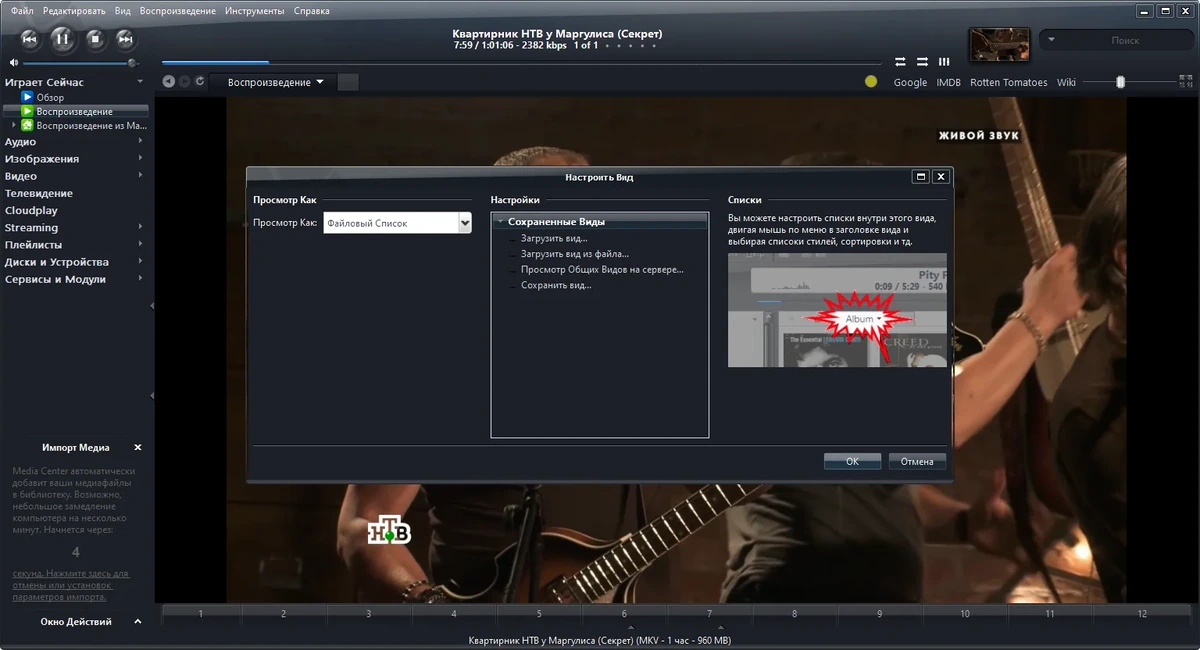Click the yellow circle status indicator
Viewport: 1200px width, 650px height.
point(871,82)
